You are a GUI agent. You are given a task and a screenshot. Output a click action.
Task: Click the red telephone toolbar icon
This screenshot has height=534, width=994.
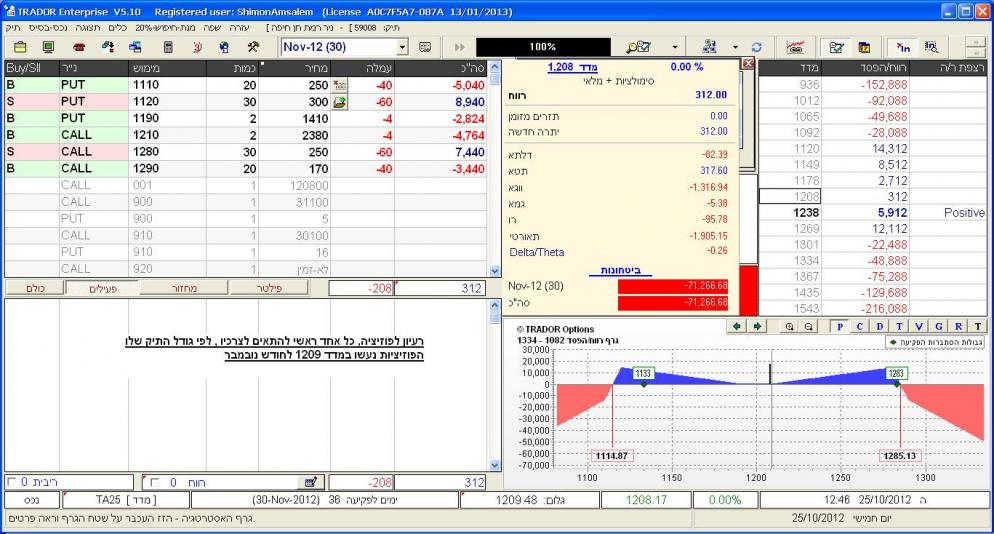click(x=79, y=47)
